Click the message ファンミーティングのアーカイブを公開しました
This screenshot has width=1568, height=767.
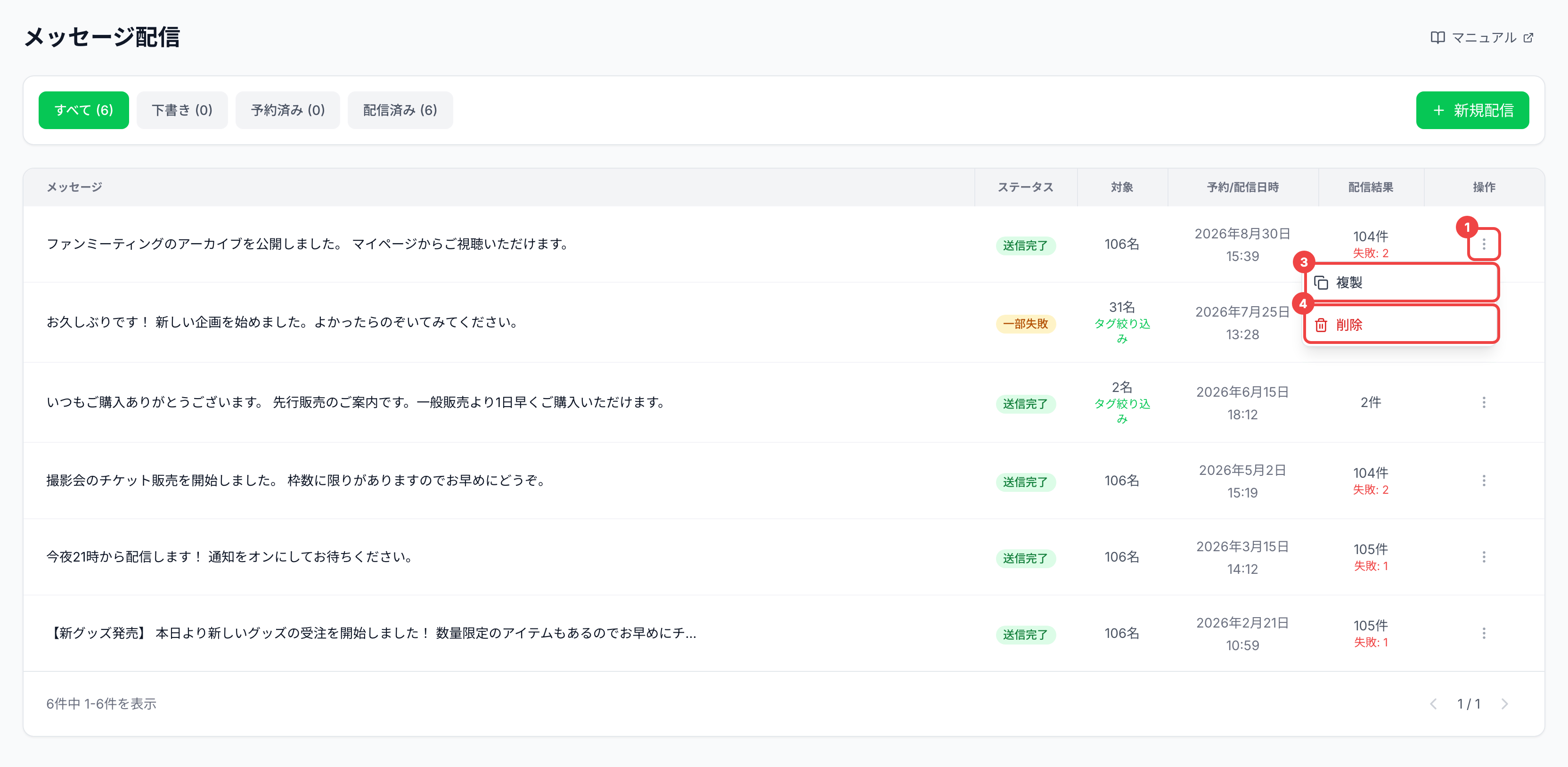tap(308, 244)
